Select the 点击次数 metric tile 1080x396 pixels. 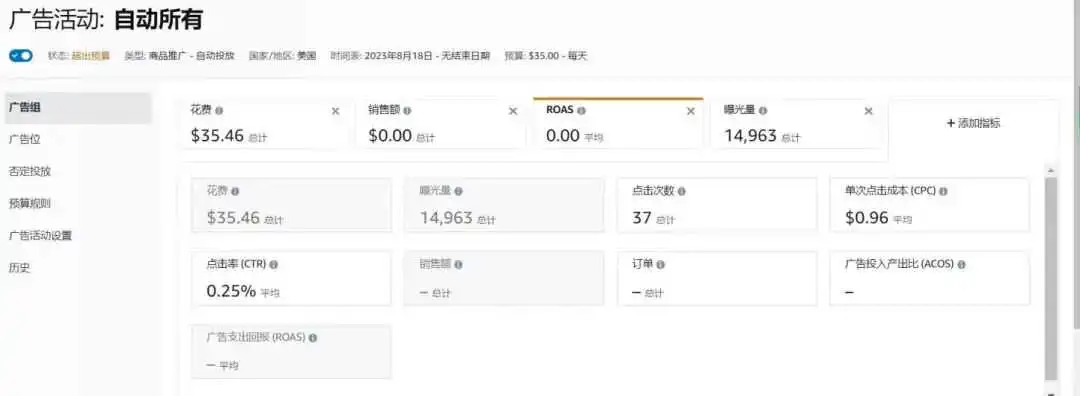point(717,205)
